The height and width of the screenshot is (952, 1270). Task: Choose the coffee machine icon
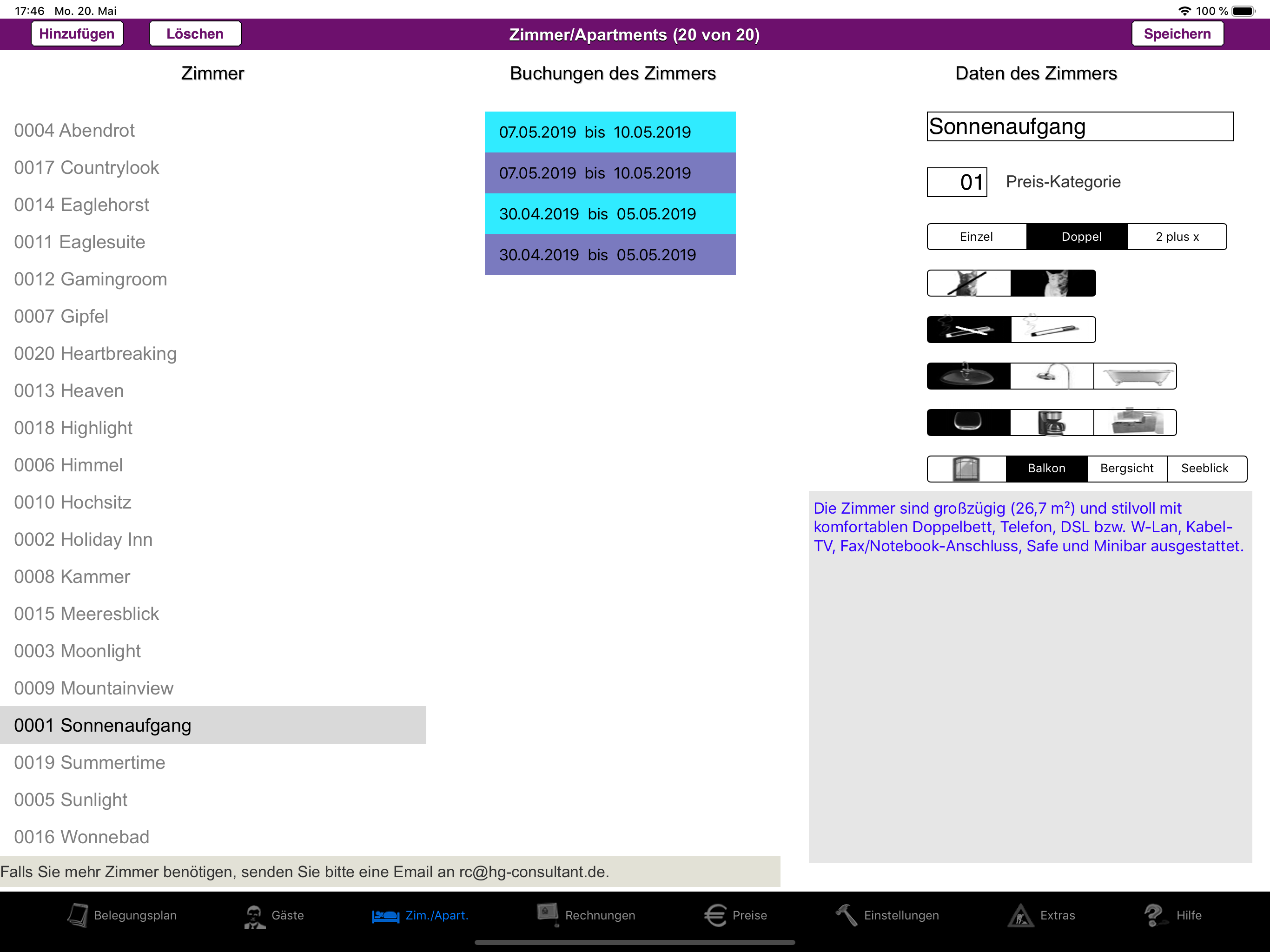(x=1052, y=423)
